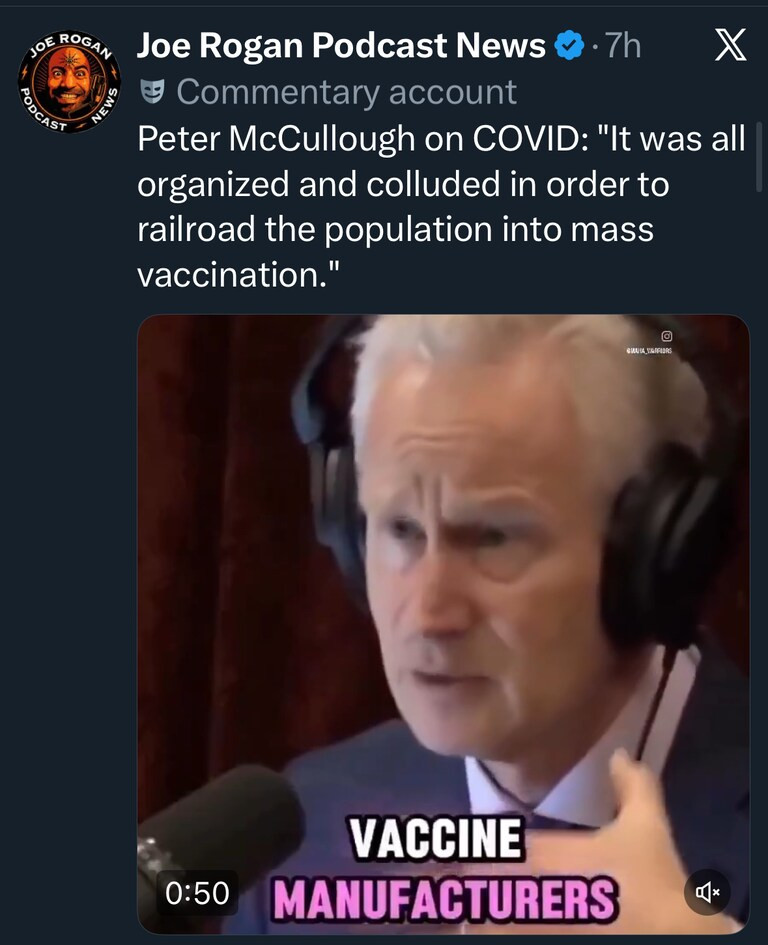The image size is (768, 945).
Task: Click the microphone in the video frame
Action: (x=220, y=844)
